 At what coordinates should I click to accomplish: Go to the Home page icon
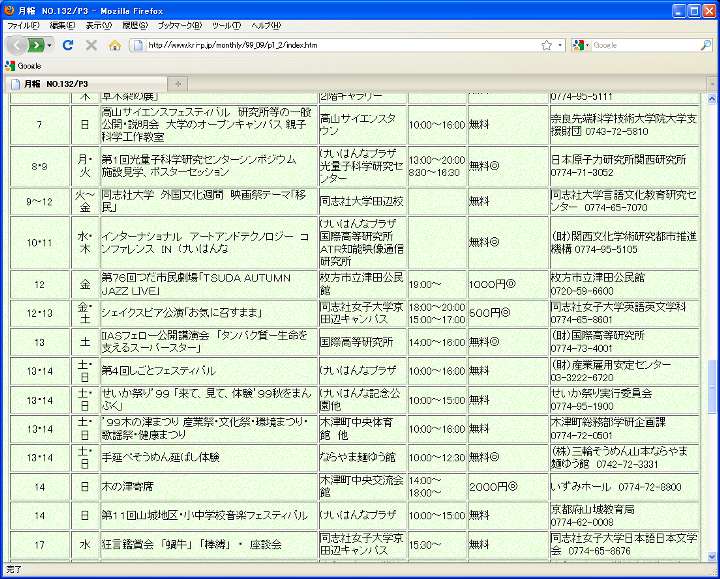pyautogui.click(x=115, y=45)
